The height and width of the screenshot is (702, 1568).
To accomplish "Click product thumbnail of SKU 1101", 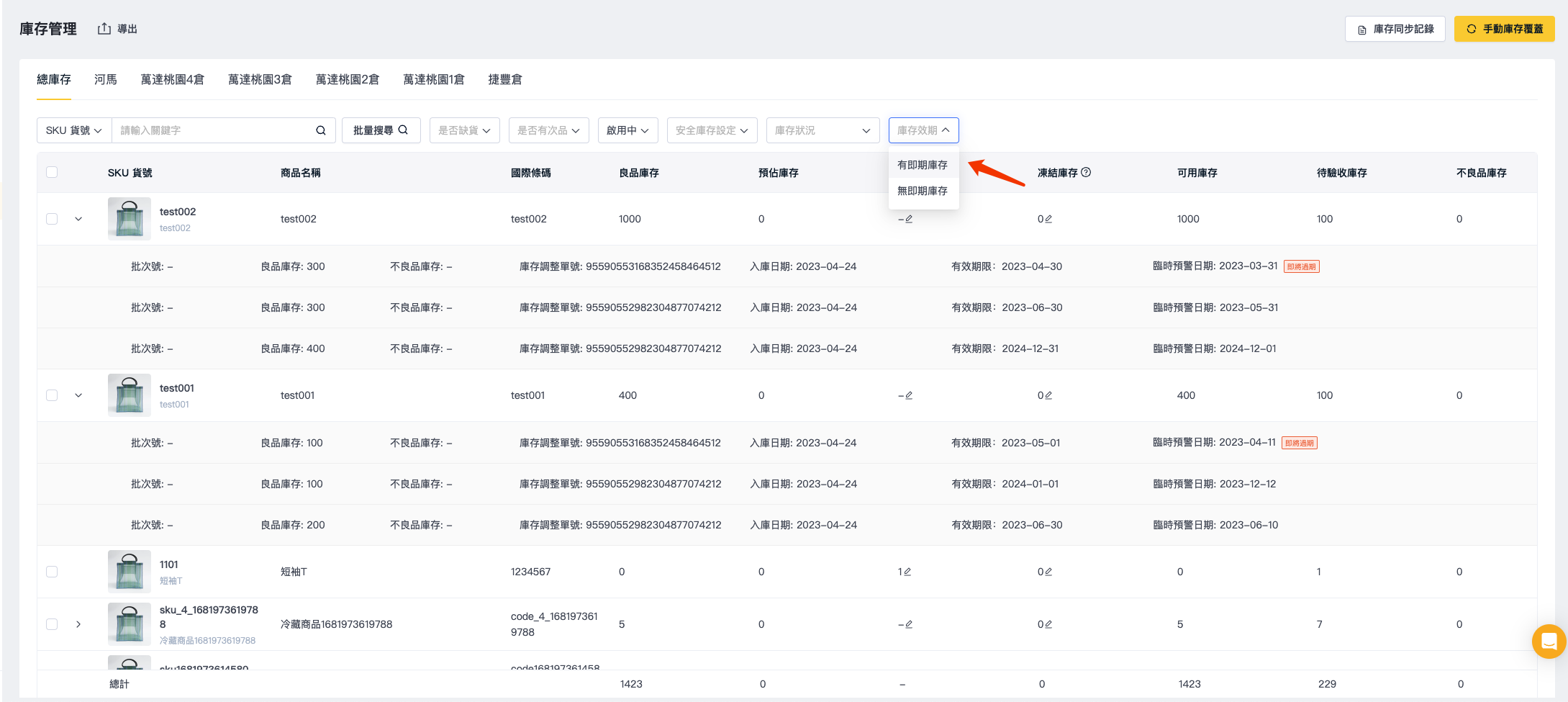I will tap(130, 572).
